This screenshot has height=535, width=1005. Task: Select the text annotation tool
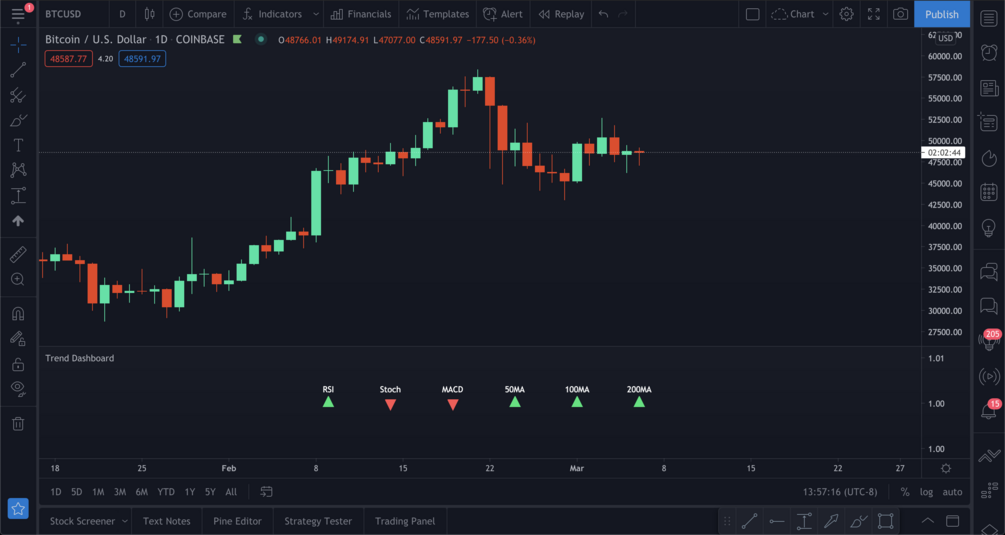(x=18, y=145)
